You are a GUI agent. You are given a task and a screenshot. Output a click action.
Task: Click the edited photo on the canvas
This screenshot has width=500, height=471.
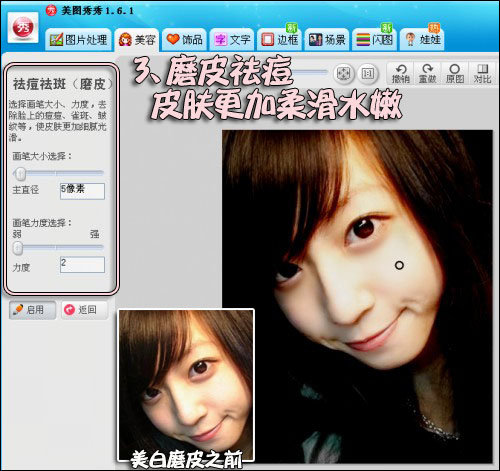357,296
